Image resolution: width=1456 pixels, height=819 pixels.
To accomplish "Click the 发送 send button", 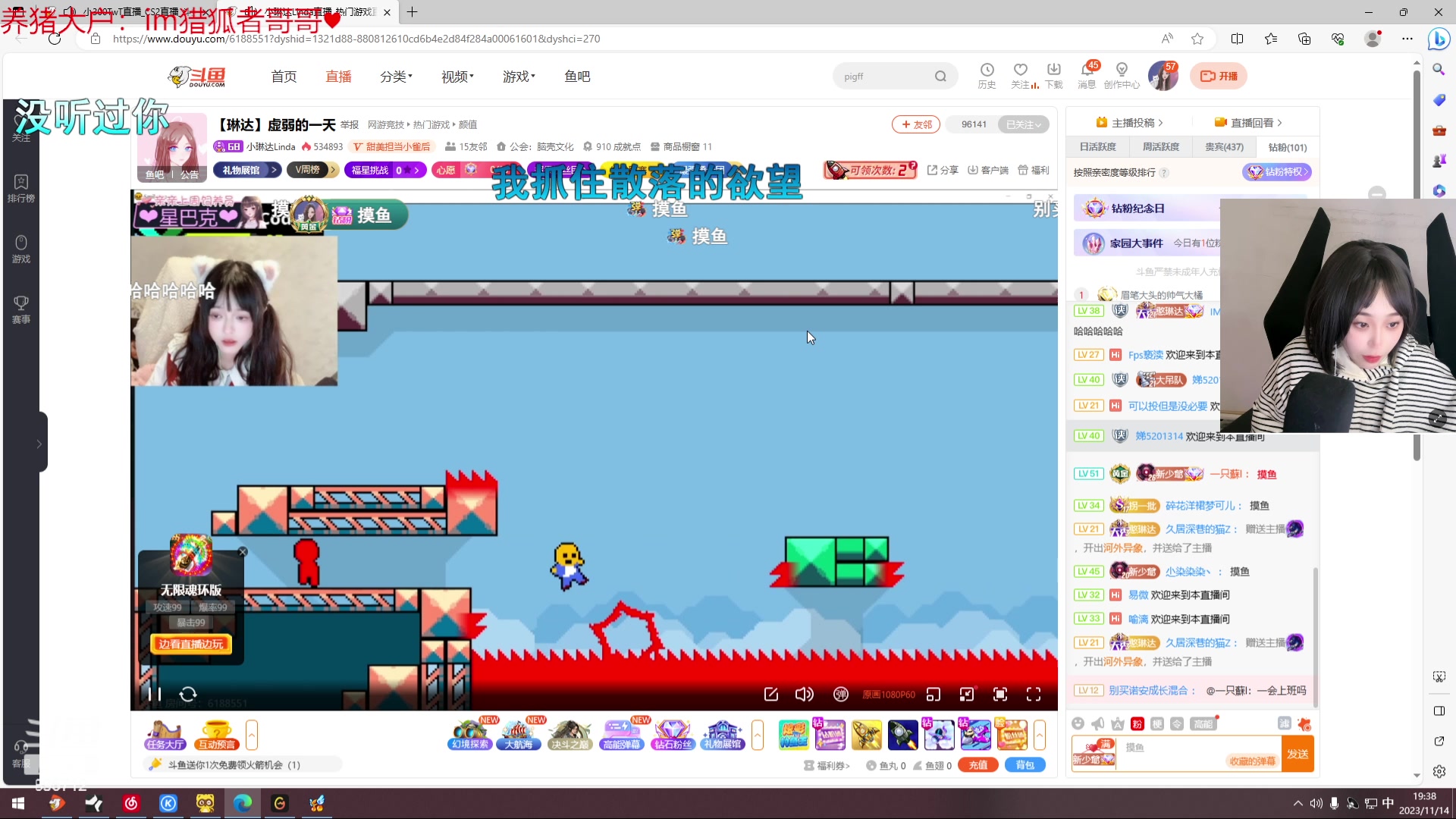I will 1297,754.
